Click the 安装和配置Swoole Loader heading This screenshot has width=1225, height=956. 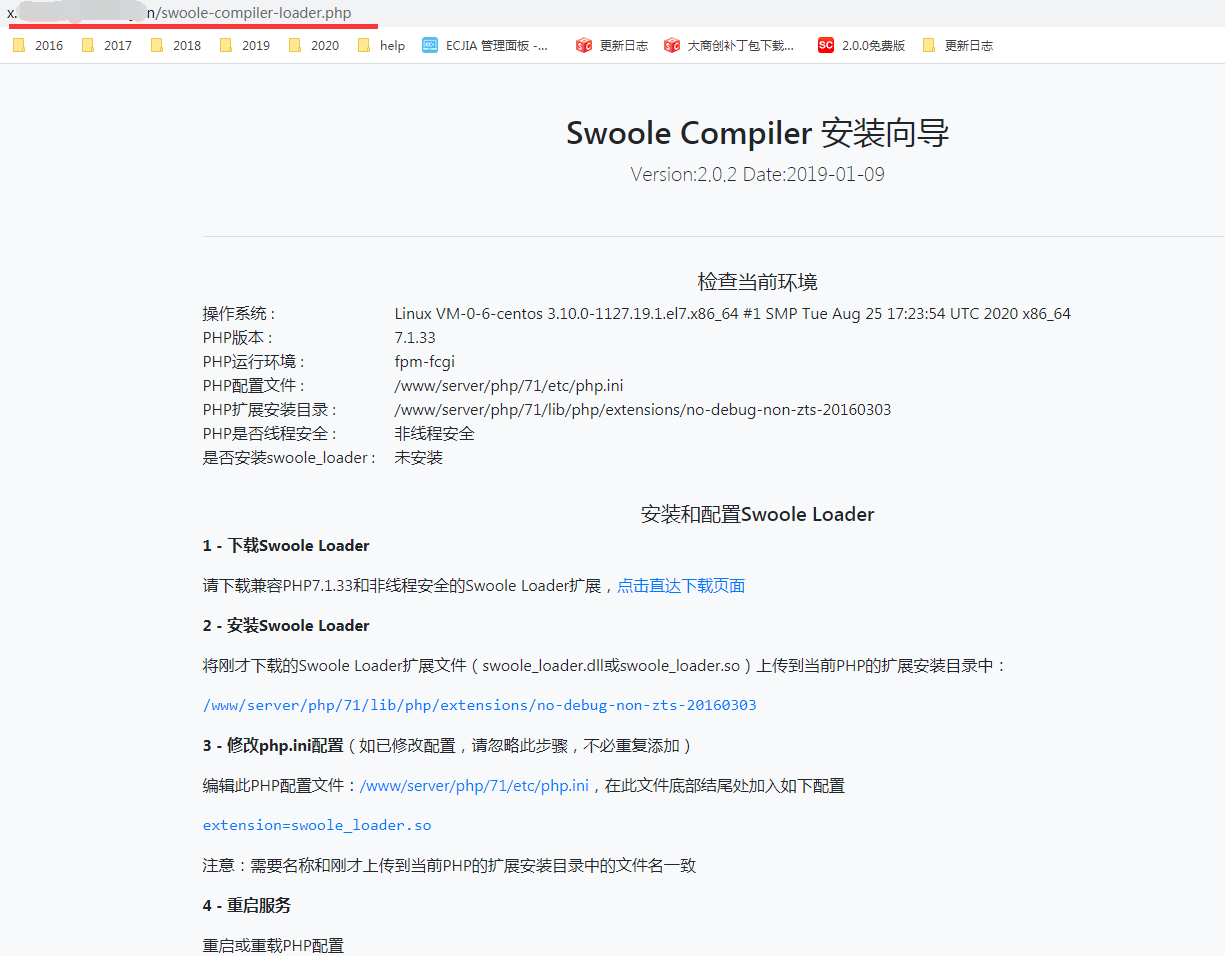(757, 515)
